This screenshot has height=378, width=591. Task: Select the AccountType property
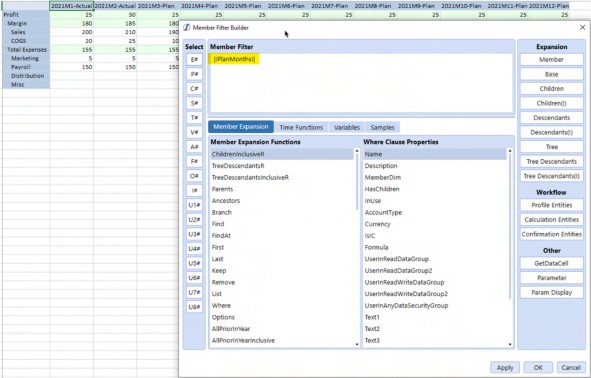pos(435,213)
